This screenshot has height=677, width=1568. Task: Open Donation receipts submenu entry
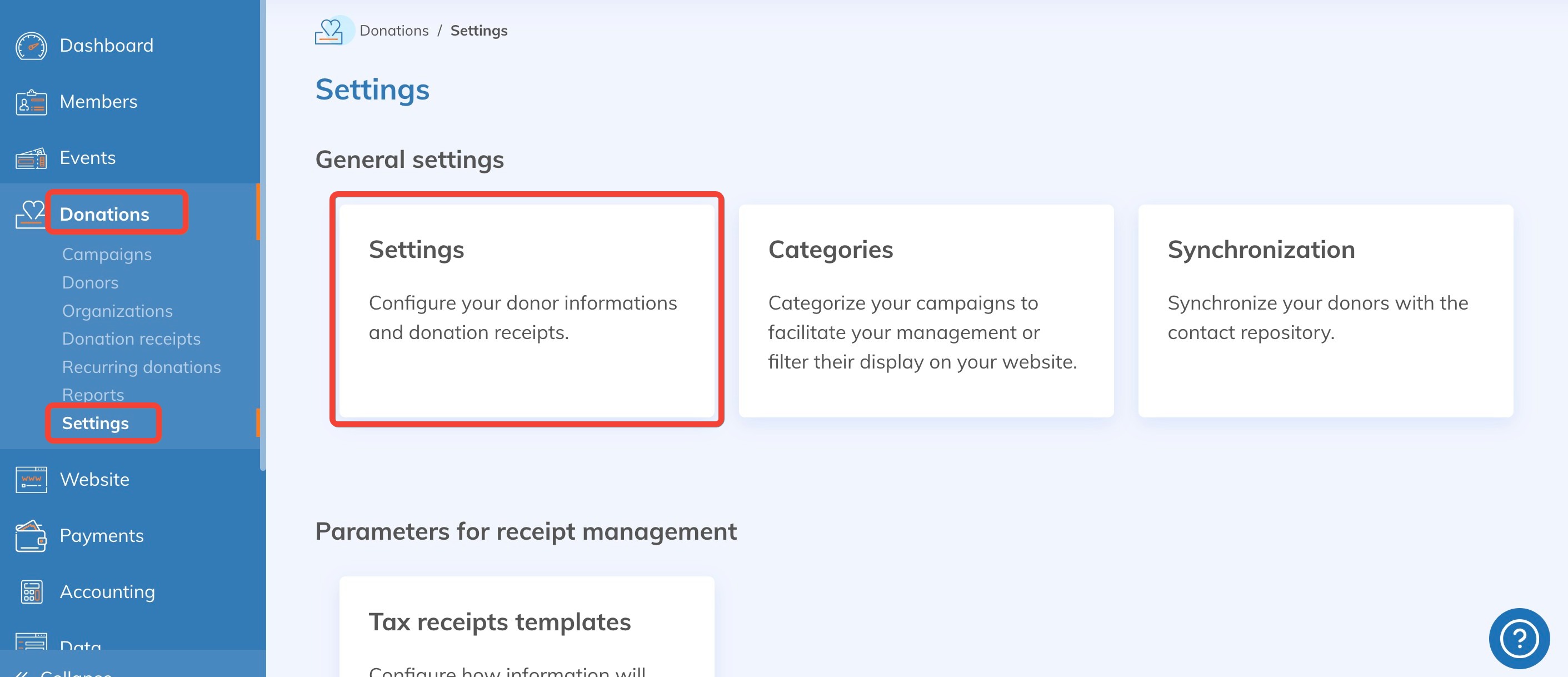pos(131,339)
